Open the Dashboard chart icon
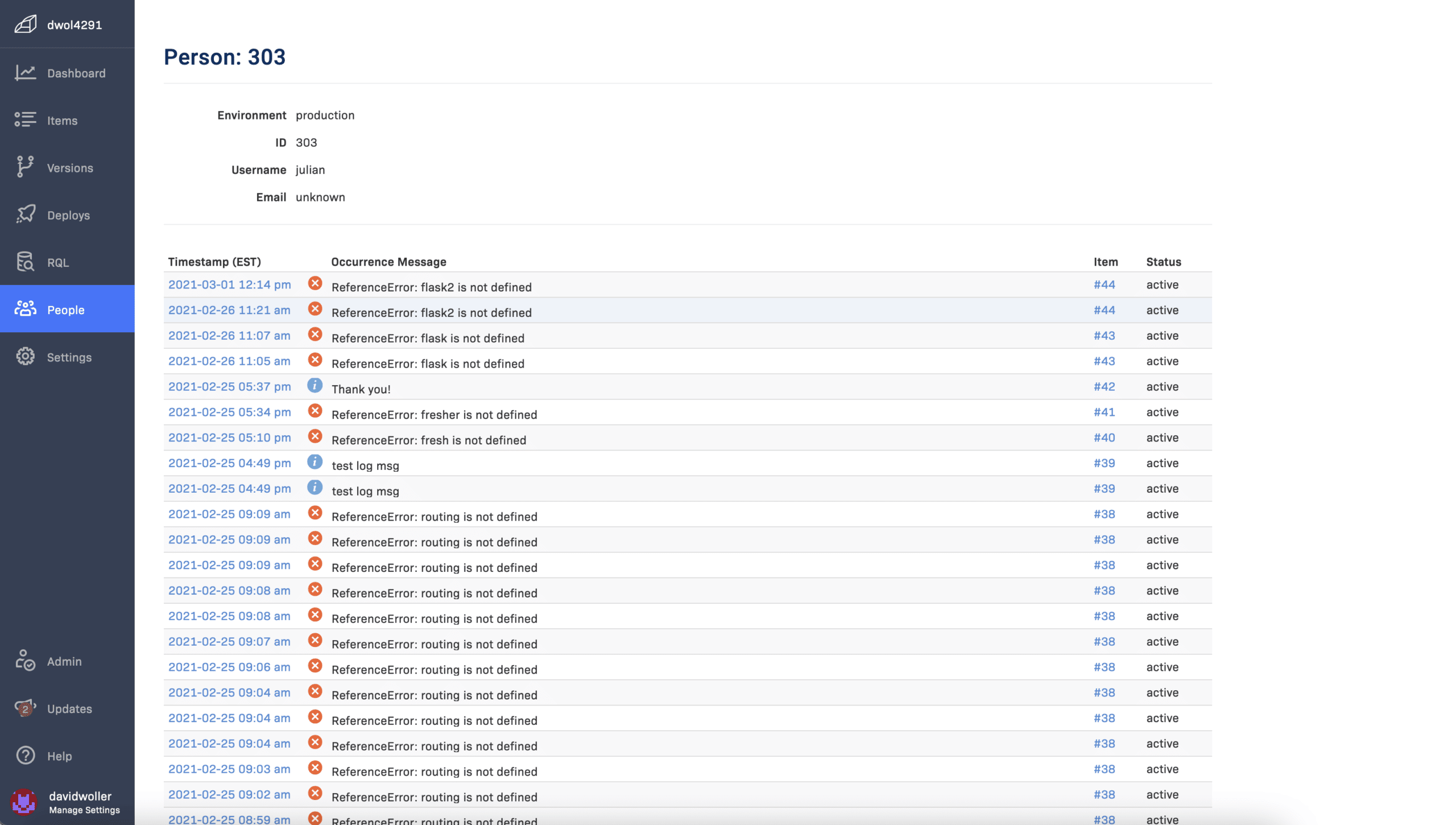 25,73
